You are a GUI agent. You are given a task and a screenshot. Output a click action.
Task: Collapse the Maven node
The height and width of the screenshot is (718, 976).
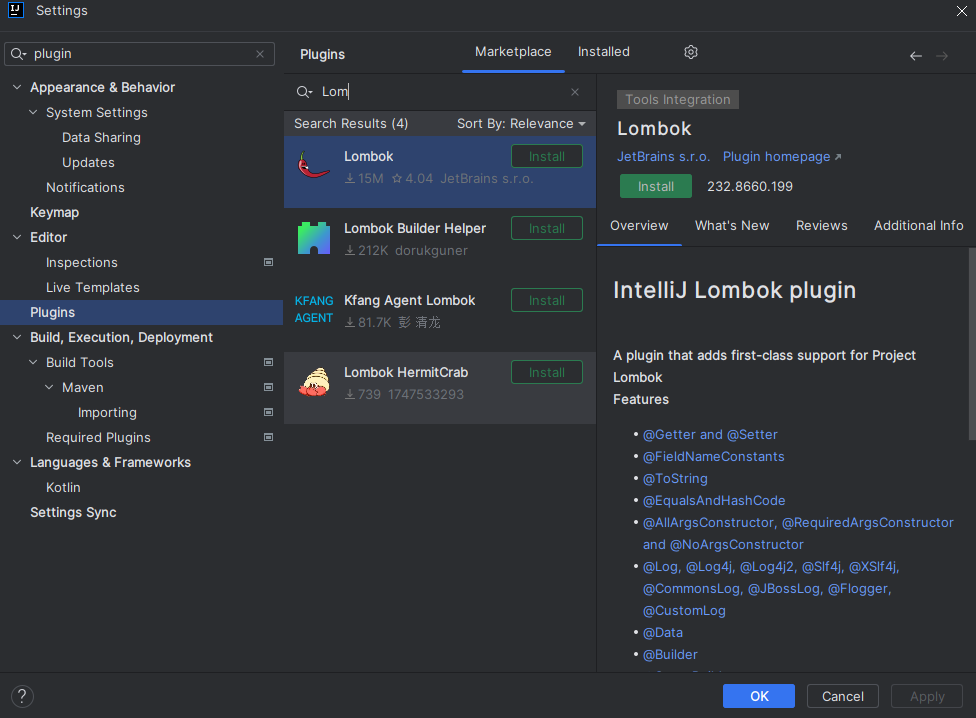49,387
